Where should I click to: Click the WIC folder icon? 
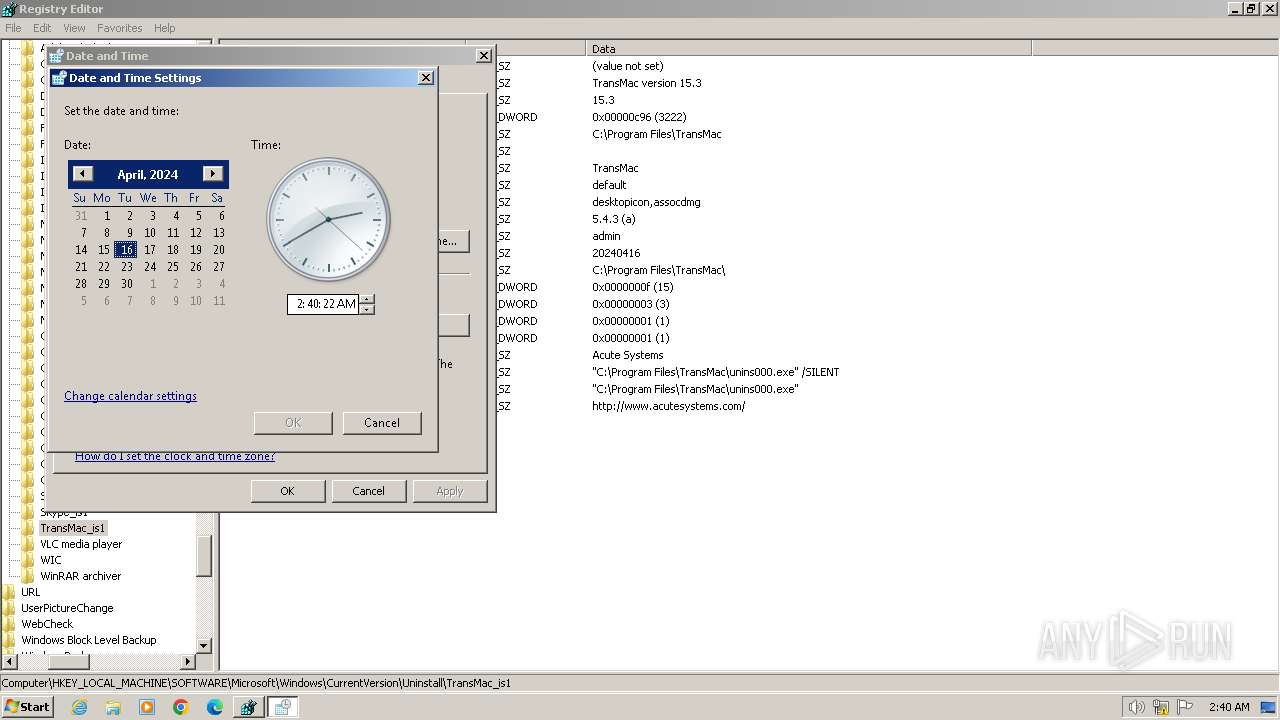[28, 560]
